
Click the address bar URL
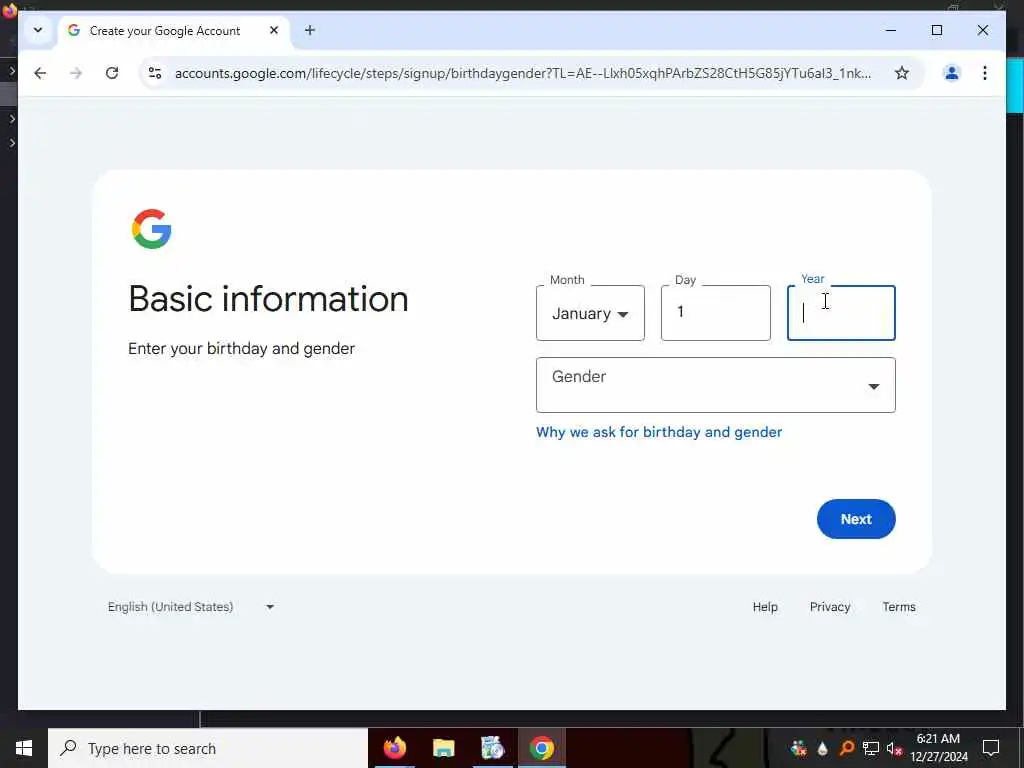tap(522, 73)
